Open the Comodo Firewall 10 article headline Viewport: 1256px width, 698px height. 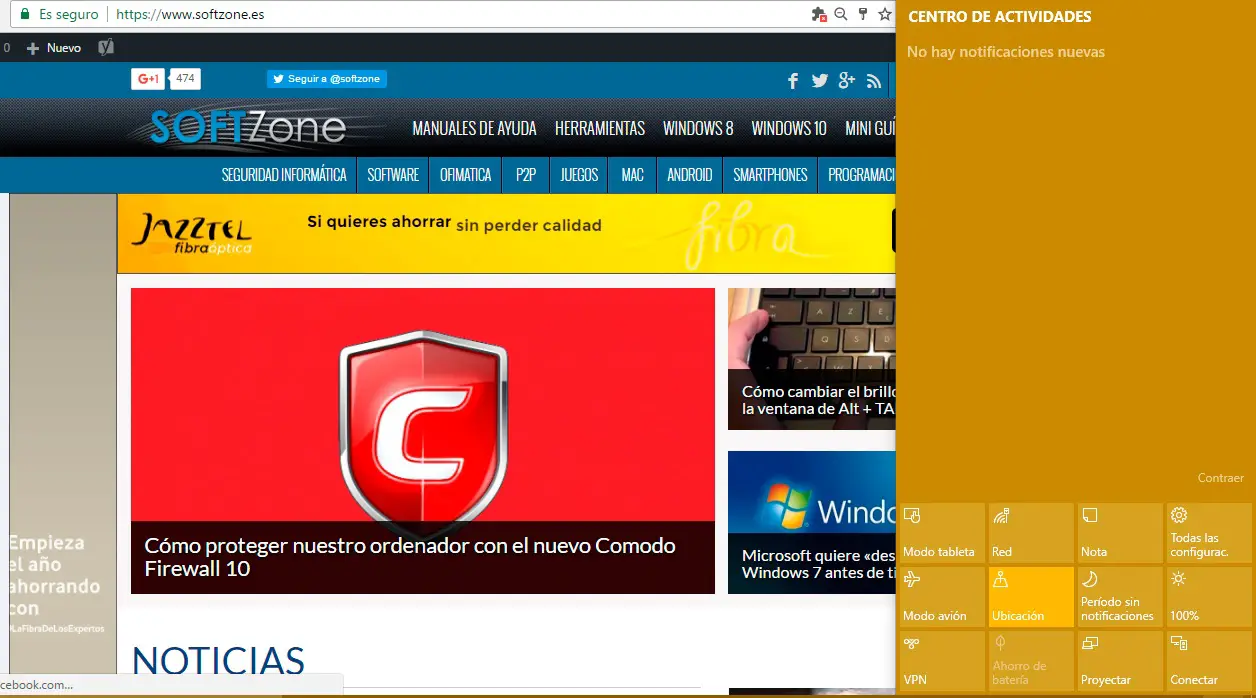410,557
